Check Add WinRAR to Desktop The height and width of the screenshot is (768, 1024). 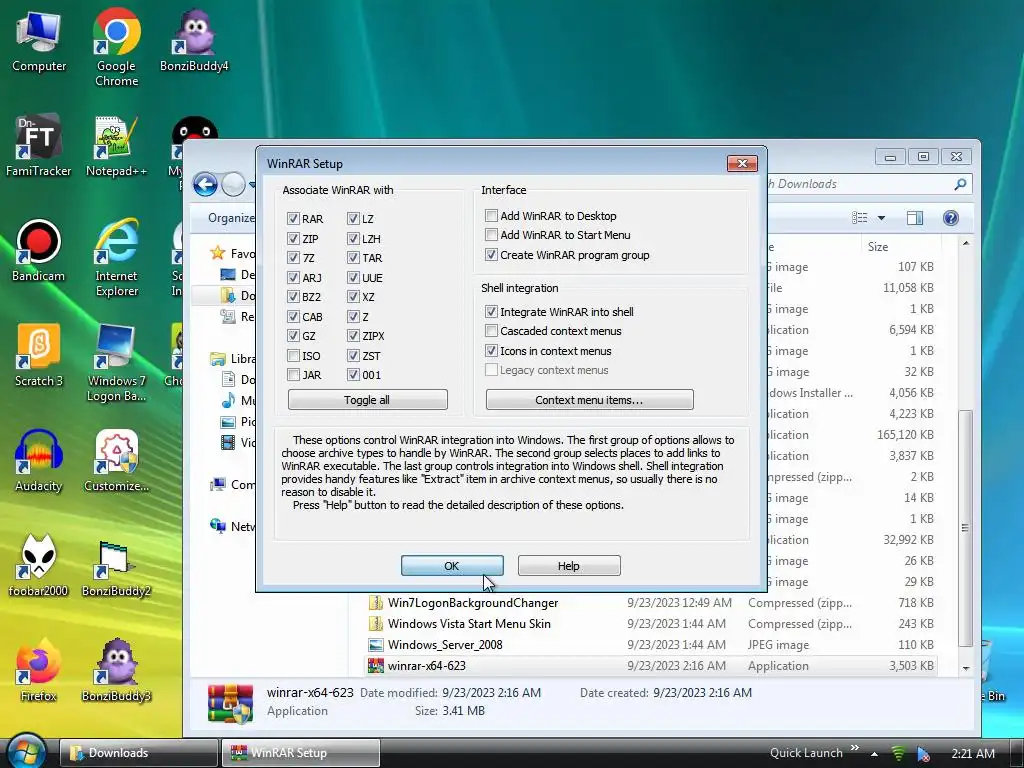[x=491, y=216]
